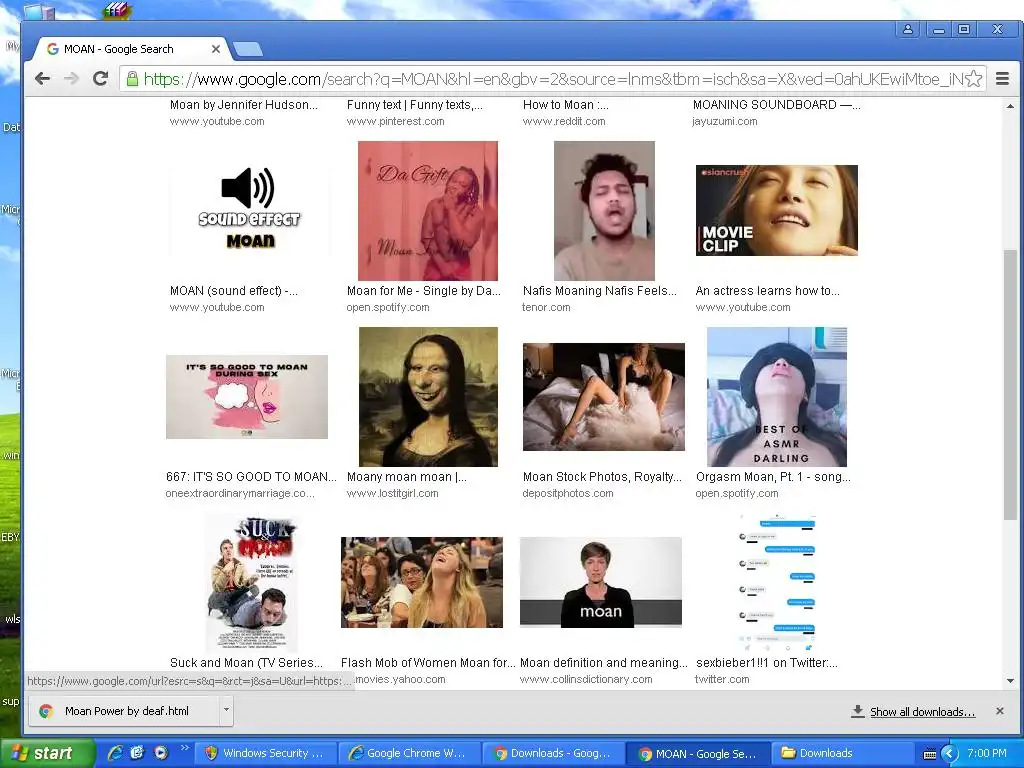Image resolution: width=1024 pixels, height=768 pixels.
Task: Open the Windows start menu
Action: point(47,753)
